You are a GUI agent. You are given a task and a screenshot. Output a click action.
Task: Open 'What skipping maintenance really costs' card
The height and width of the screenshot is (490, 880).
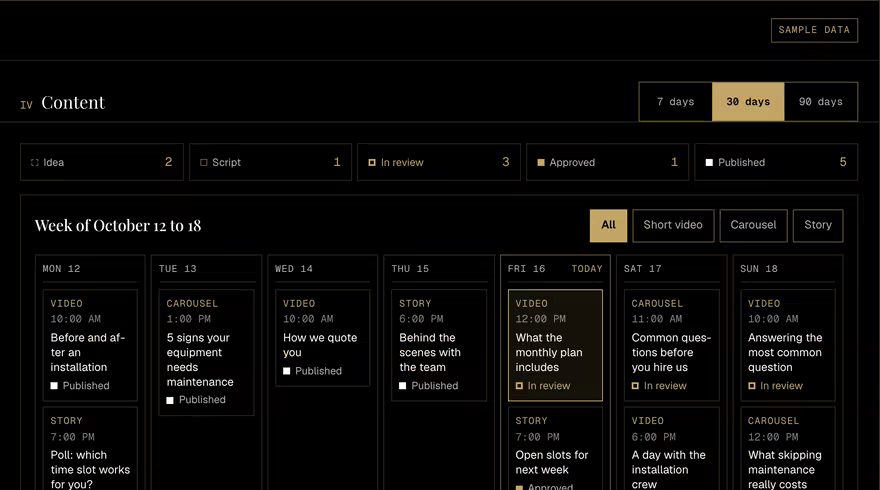(x=787, y=449)
